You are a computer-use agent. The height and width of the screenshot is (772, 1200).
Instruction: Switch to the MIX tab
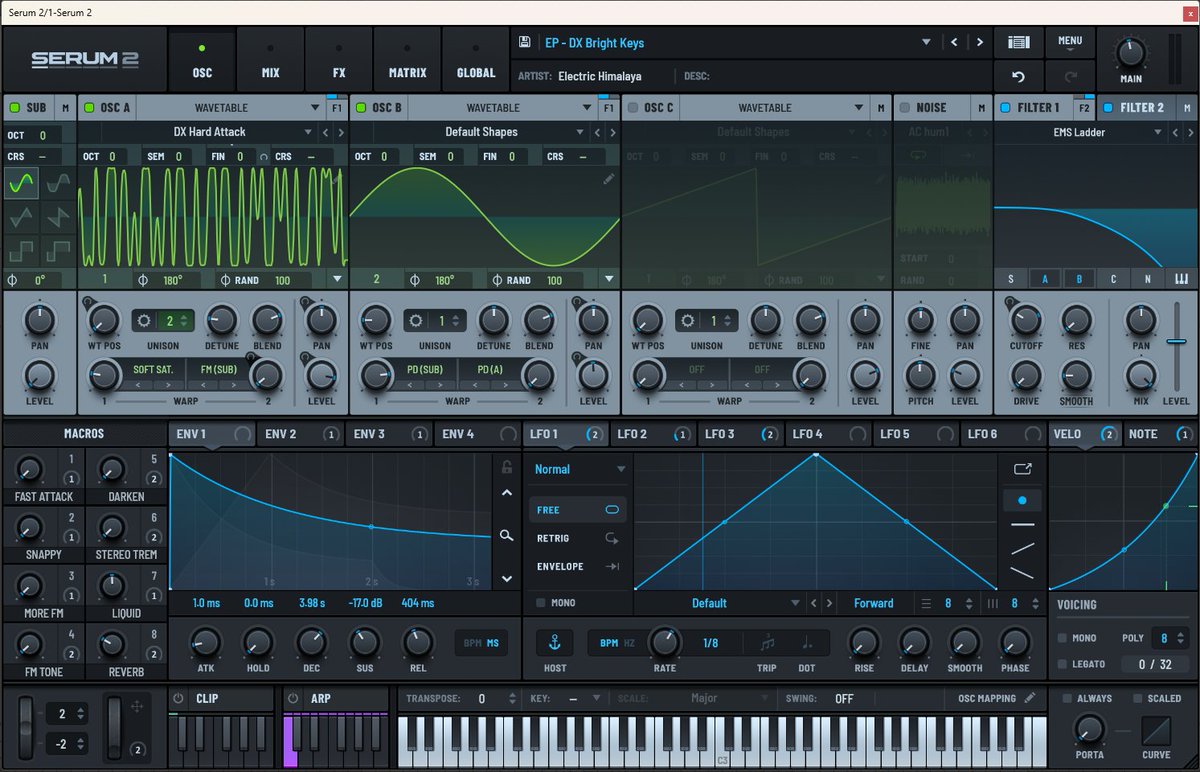pyautogui.click(x=270, y=60)
